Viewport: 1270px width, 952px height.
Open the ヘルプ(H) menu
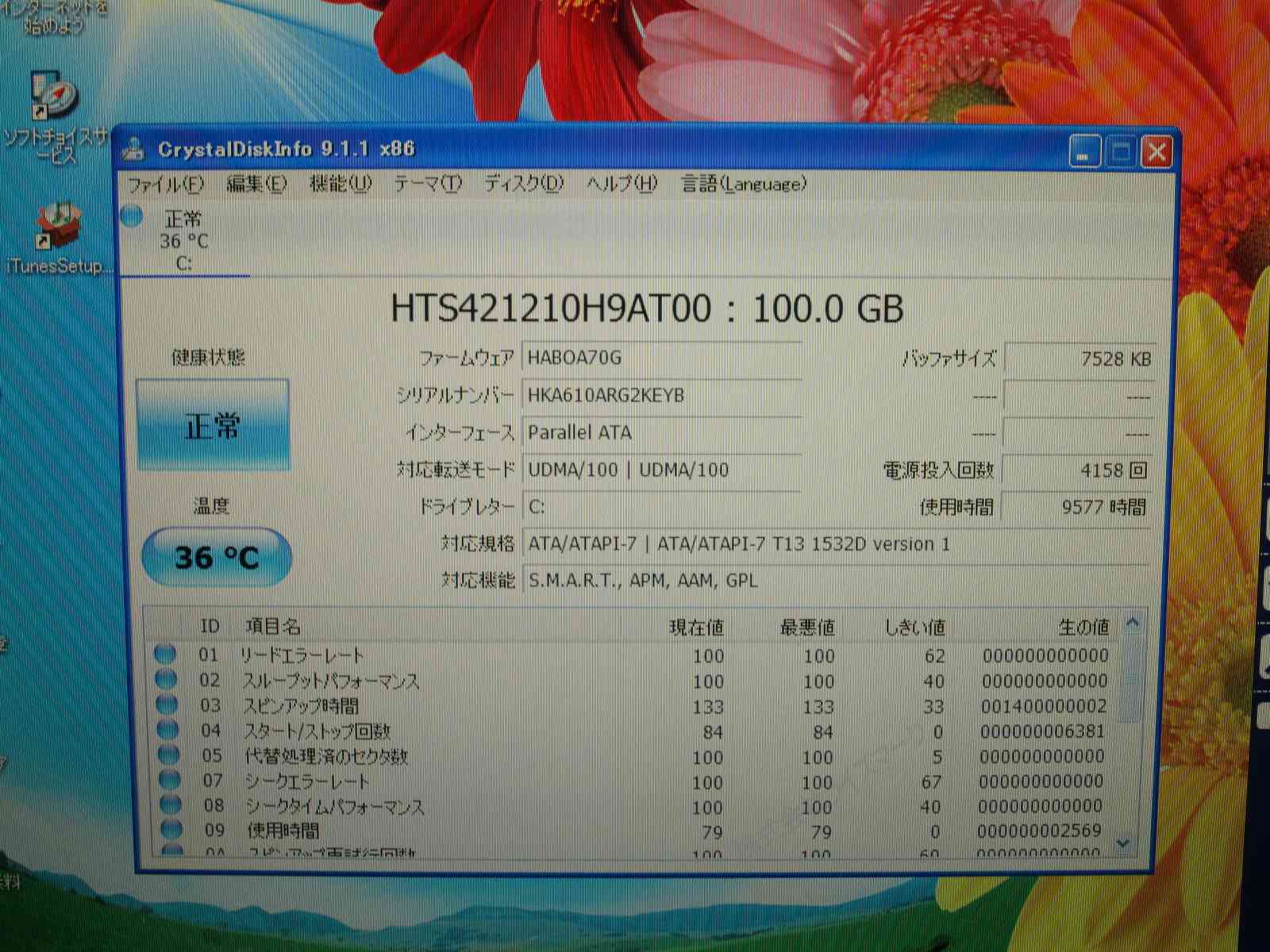point(622,184)
